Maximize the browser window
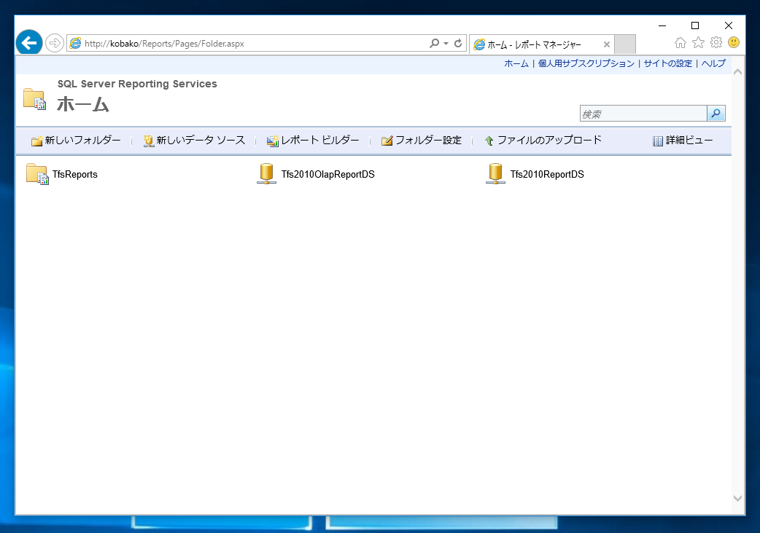 695,25
